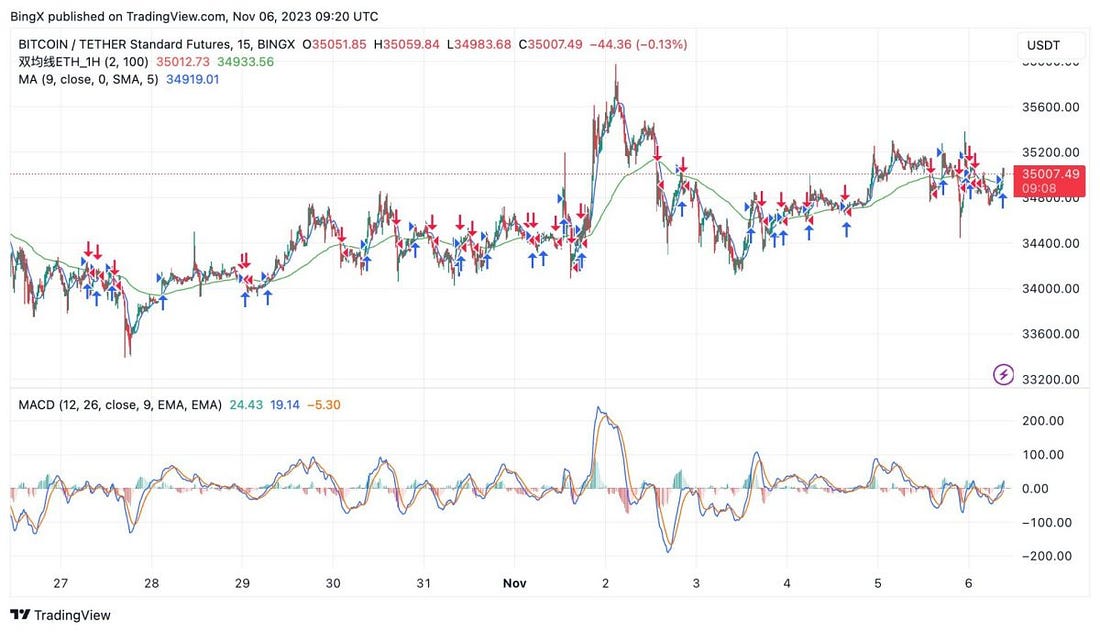1100x633 pixels.
Task: Click the −44.36 (−0.13%) change value
Action: click(638, 44)
